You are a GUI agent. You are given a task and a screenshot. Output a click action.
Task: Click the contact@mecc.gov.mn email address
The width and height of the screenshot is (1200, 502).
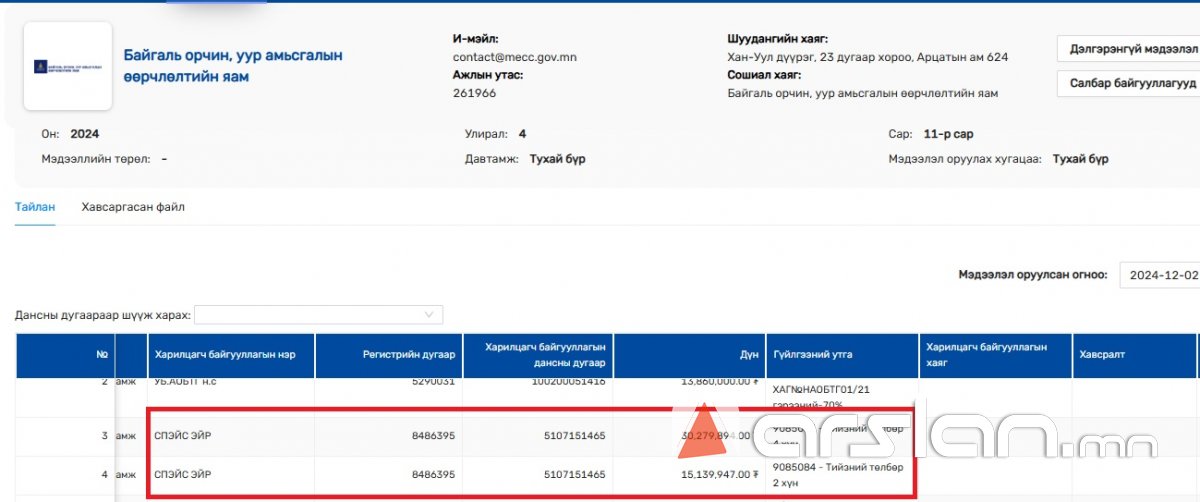514,57
